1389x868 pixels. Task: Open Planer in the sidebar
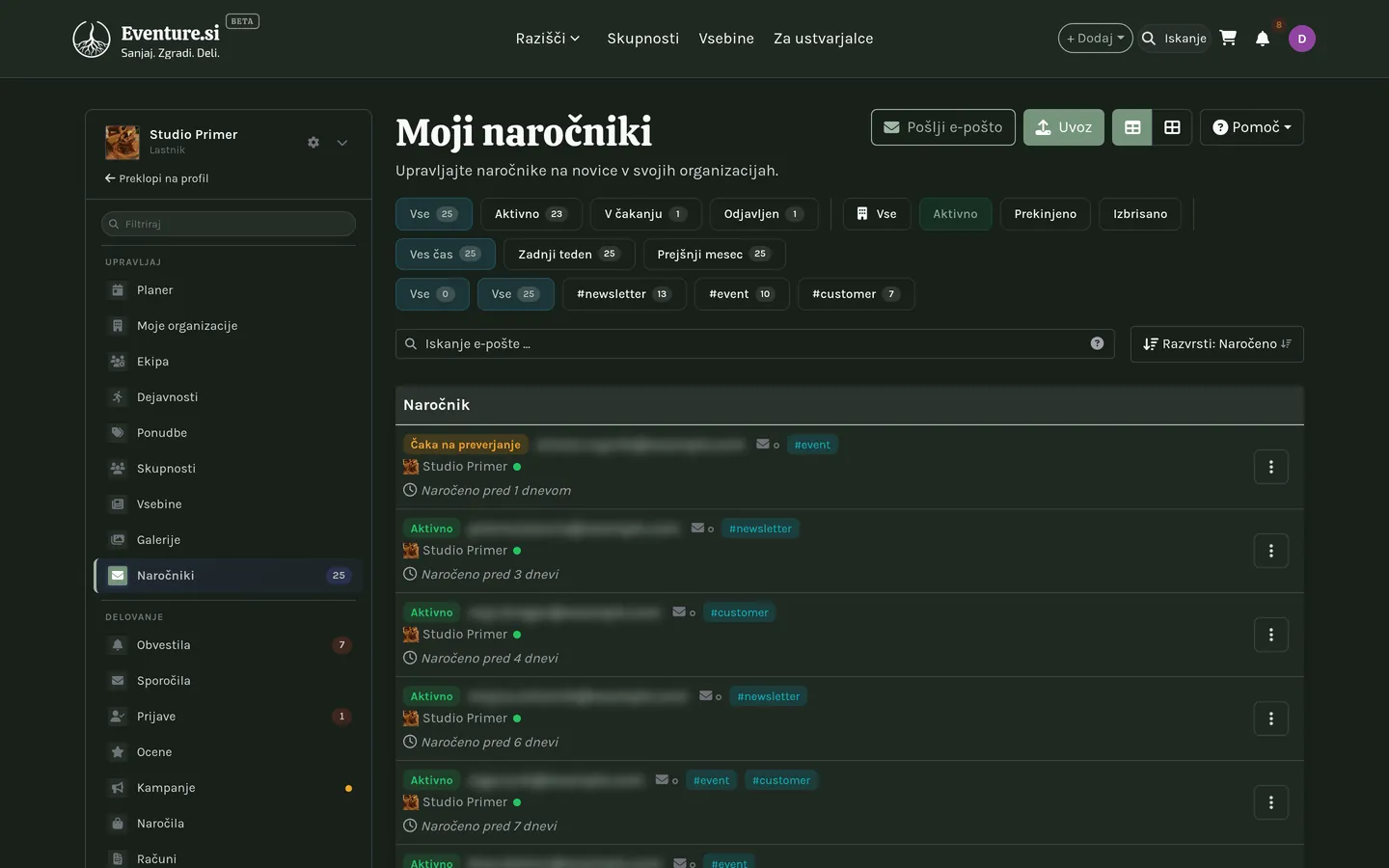tap(228, 290)
